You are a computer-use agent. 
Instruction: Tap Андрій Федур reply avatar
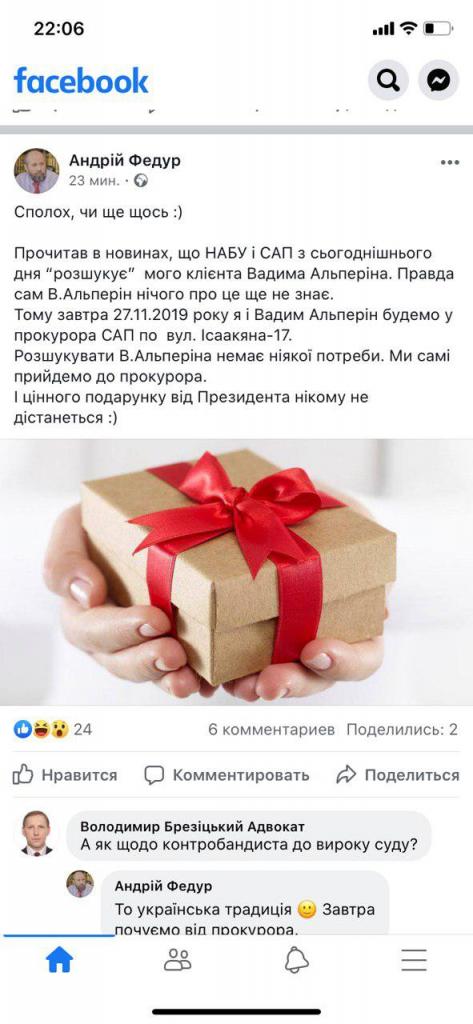(80, 884)
